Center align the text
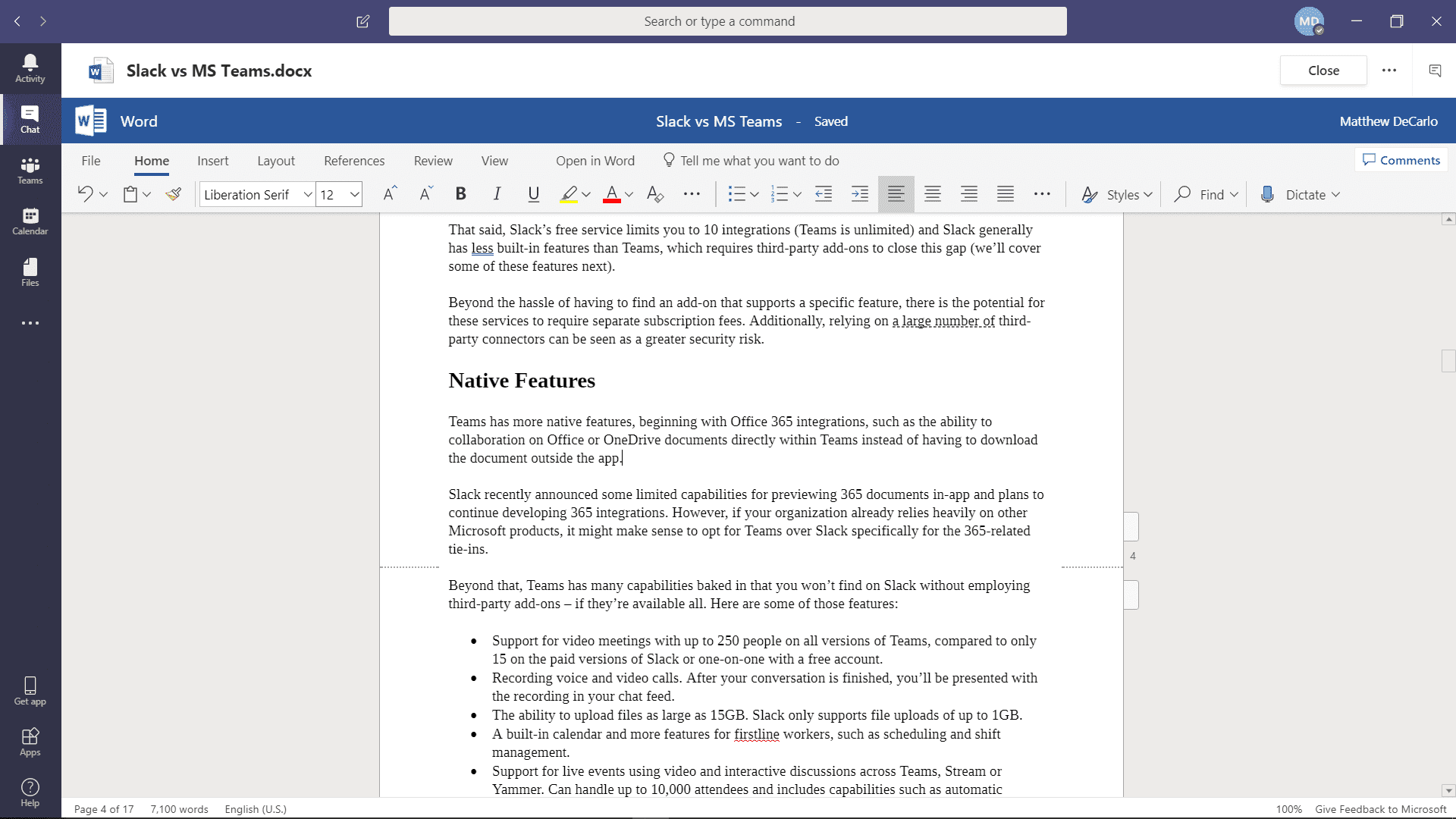 tap(933, 194)
